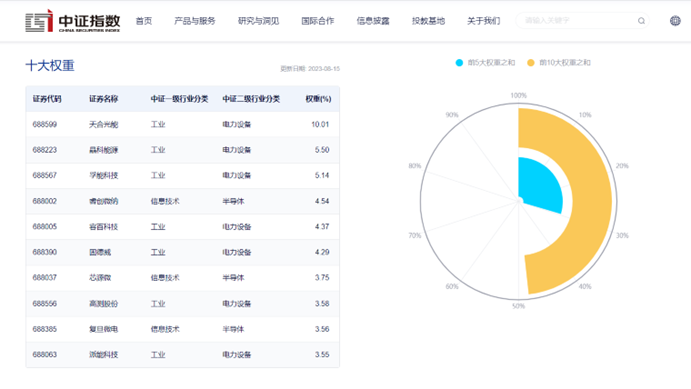Click weight value 5.14

click(322, 175)
